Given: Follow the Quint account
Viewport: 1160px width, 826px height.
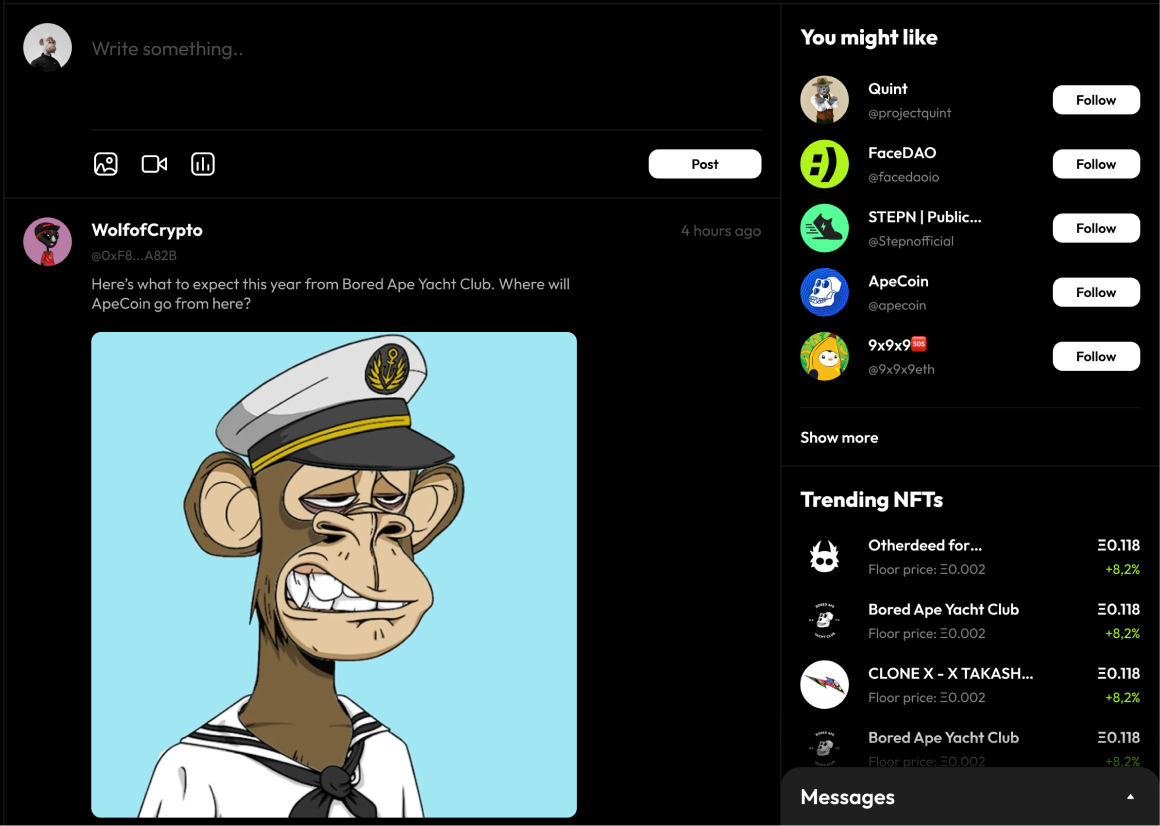Looking at the screenshot, I should pyautogui.click(x=1096, y=100).
